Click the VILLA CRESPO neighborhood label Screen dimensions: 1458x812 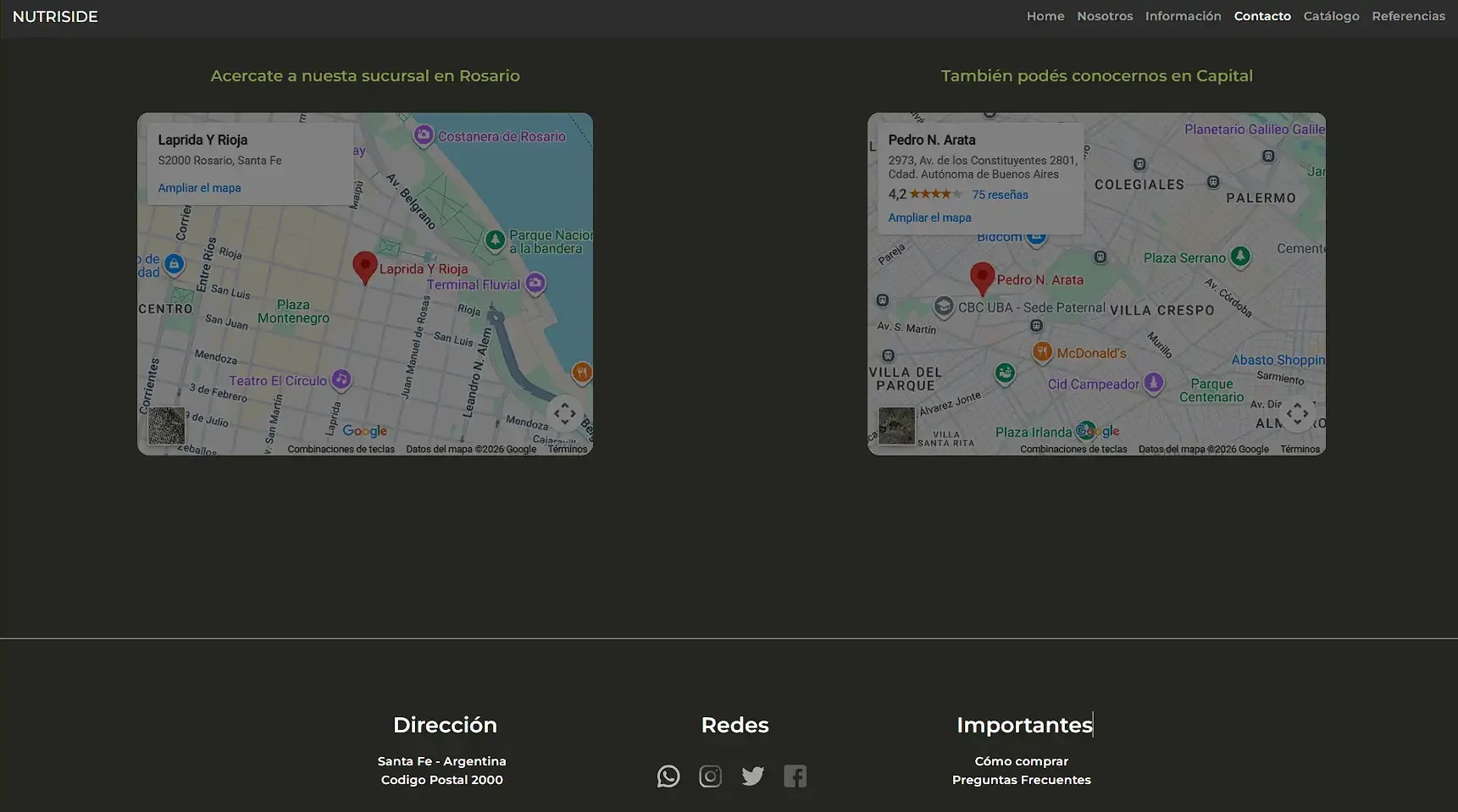click(1162, 311)
